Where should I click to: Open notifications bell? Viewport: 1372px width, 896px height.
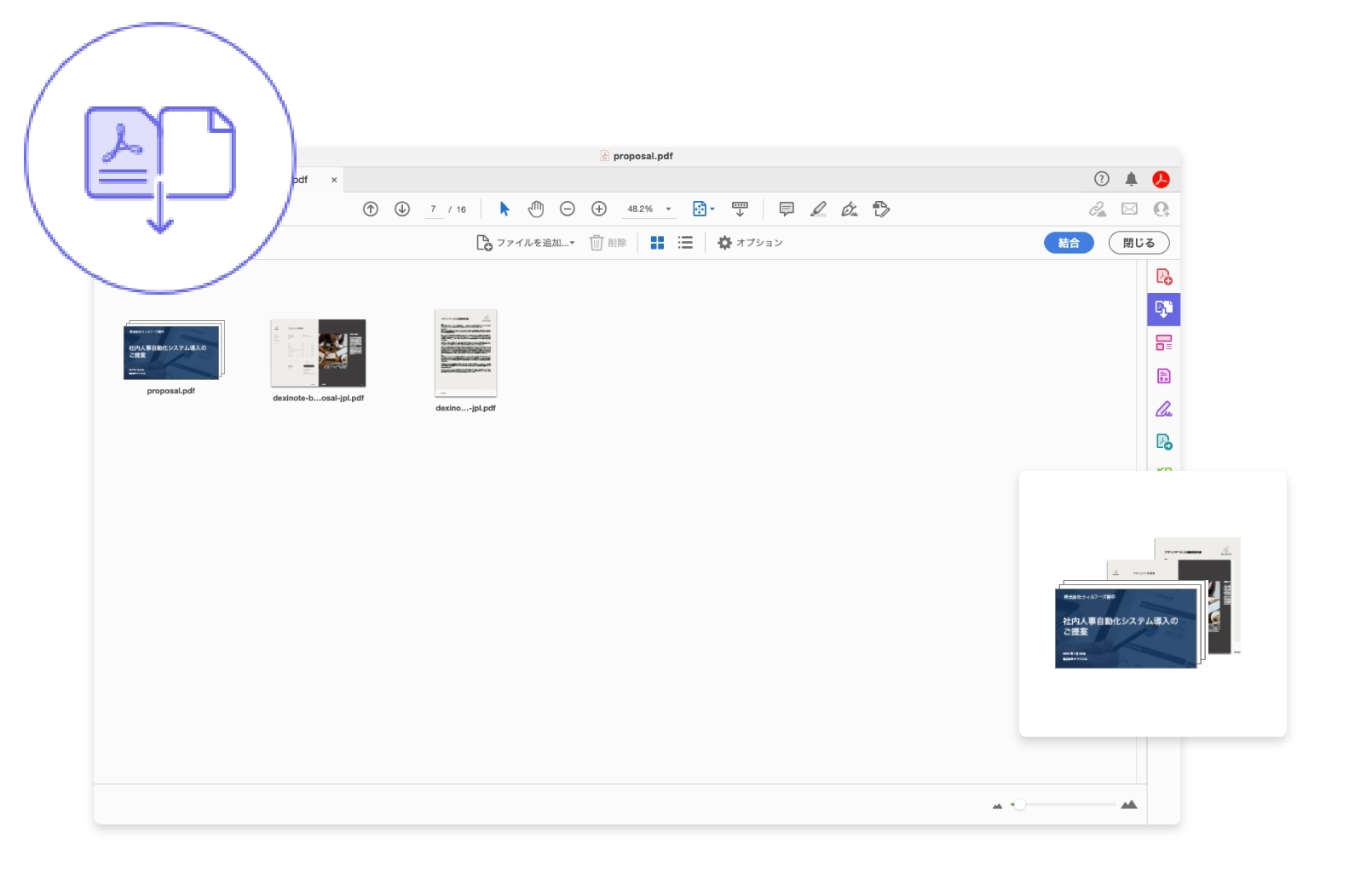(x=1131, y=179)
